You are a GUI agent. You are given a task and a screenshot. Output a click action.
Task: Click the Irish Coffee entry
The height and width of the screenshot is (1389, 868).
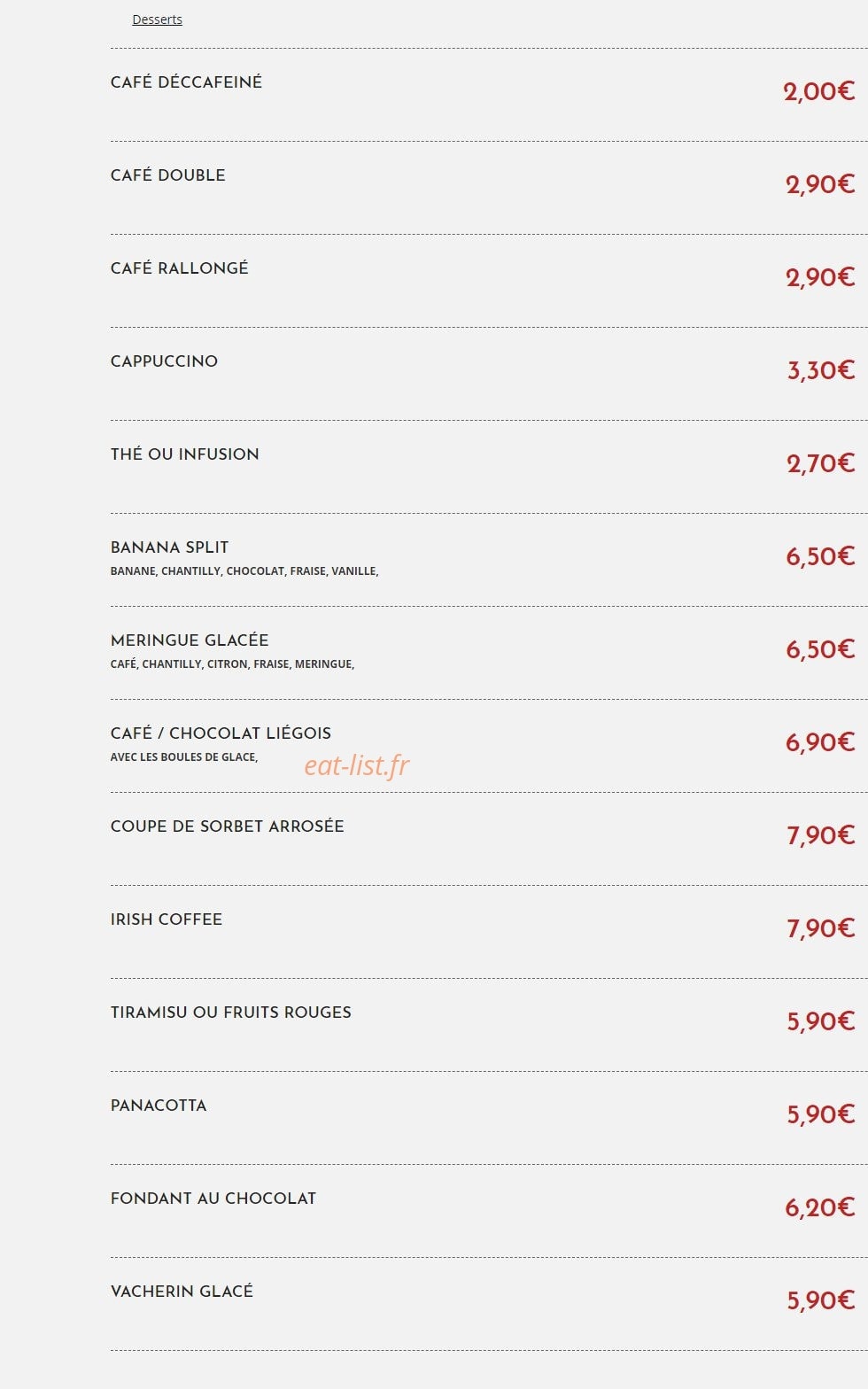pos(167,920)
